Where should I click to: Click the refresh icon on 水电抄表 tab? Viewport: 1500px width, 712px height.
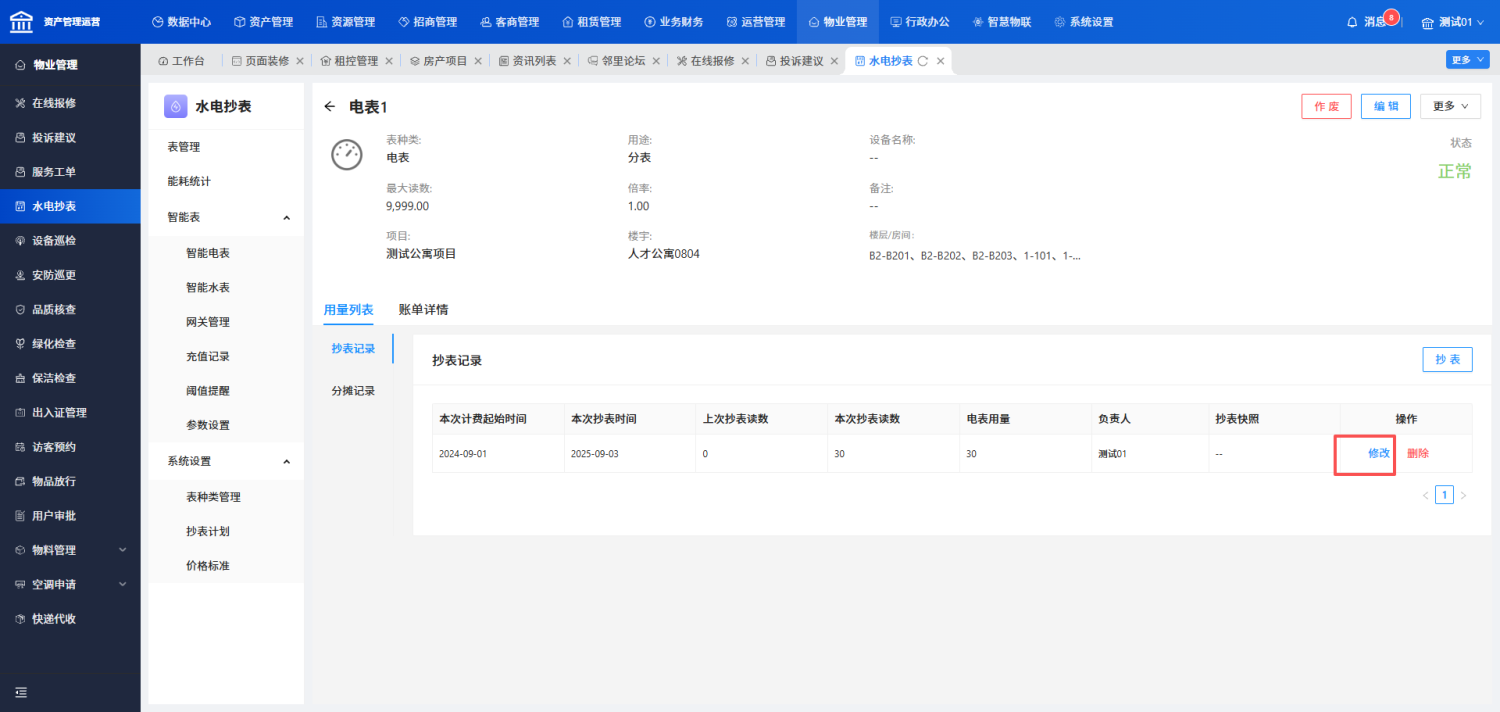[923, 61]
